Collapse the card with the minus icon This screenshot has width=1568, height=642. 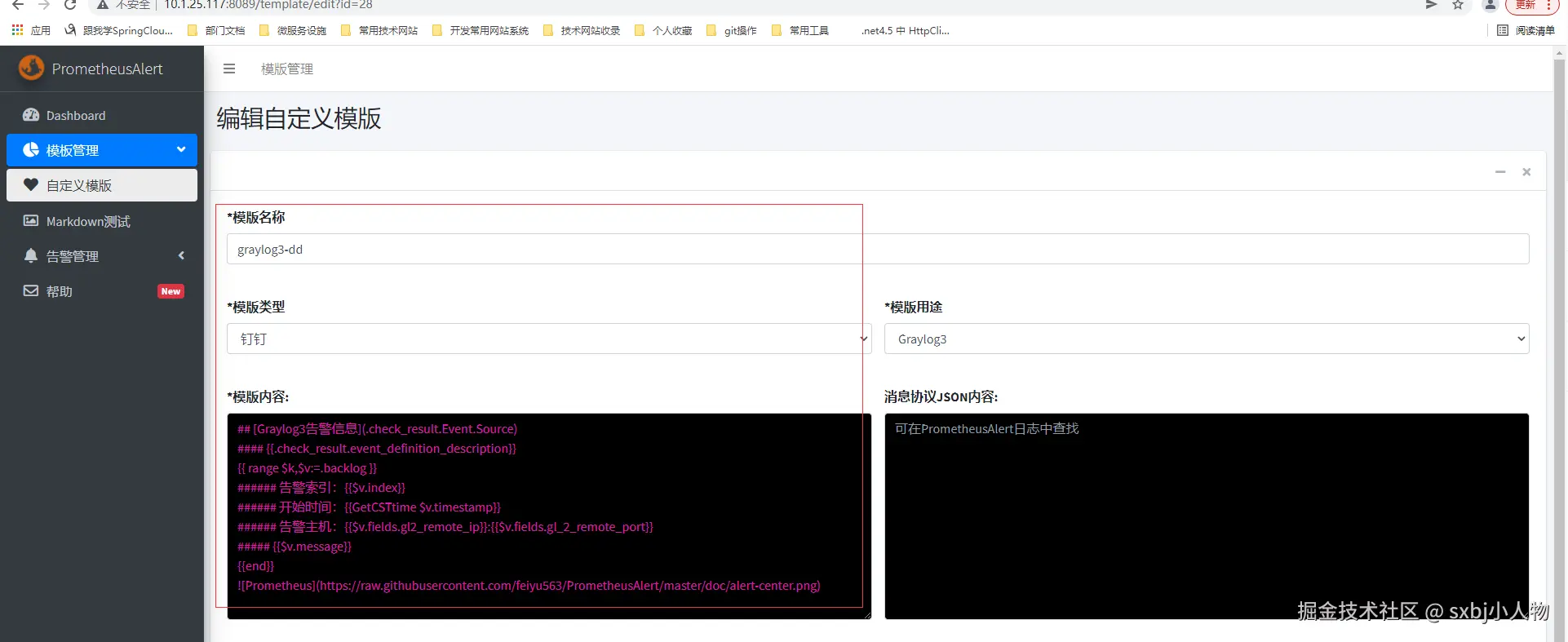point(1500,172)
